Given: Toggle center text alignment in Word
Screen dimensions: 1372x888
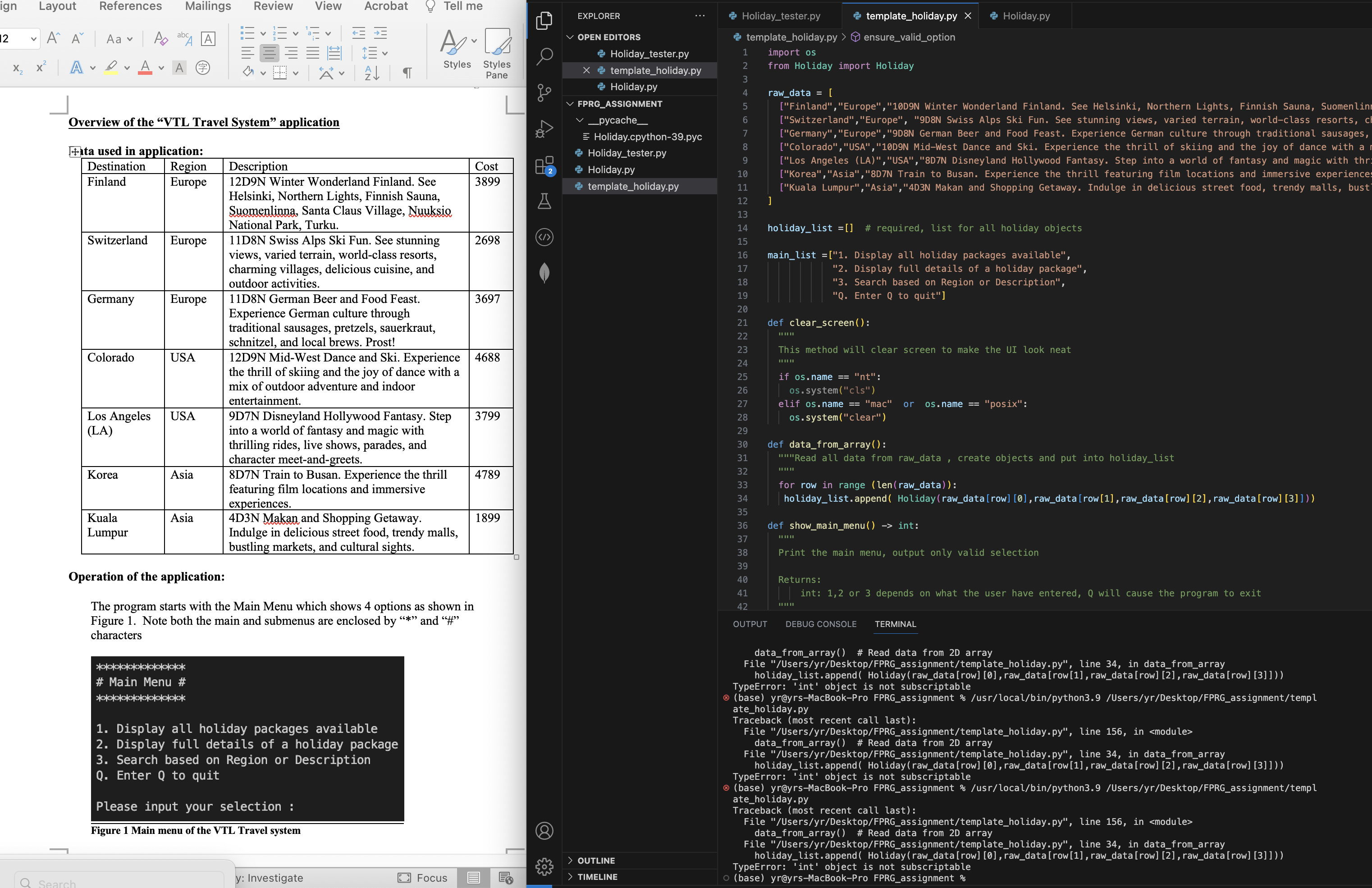Looking at the screenshot, I should tap(269, 53).
